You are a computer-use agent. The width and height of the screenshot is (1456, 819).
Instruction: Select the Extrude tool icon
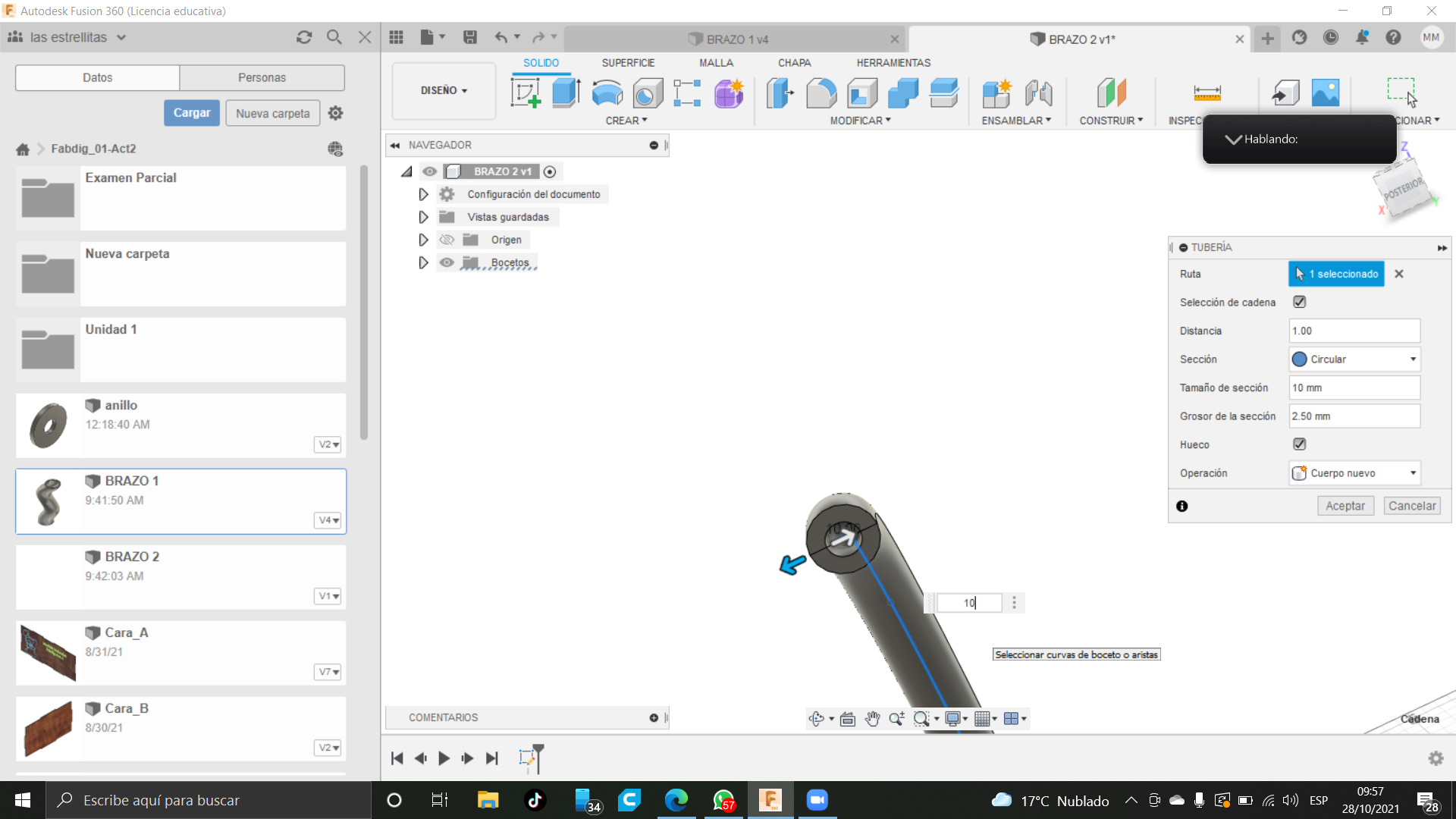pos(566,93)
